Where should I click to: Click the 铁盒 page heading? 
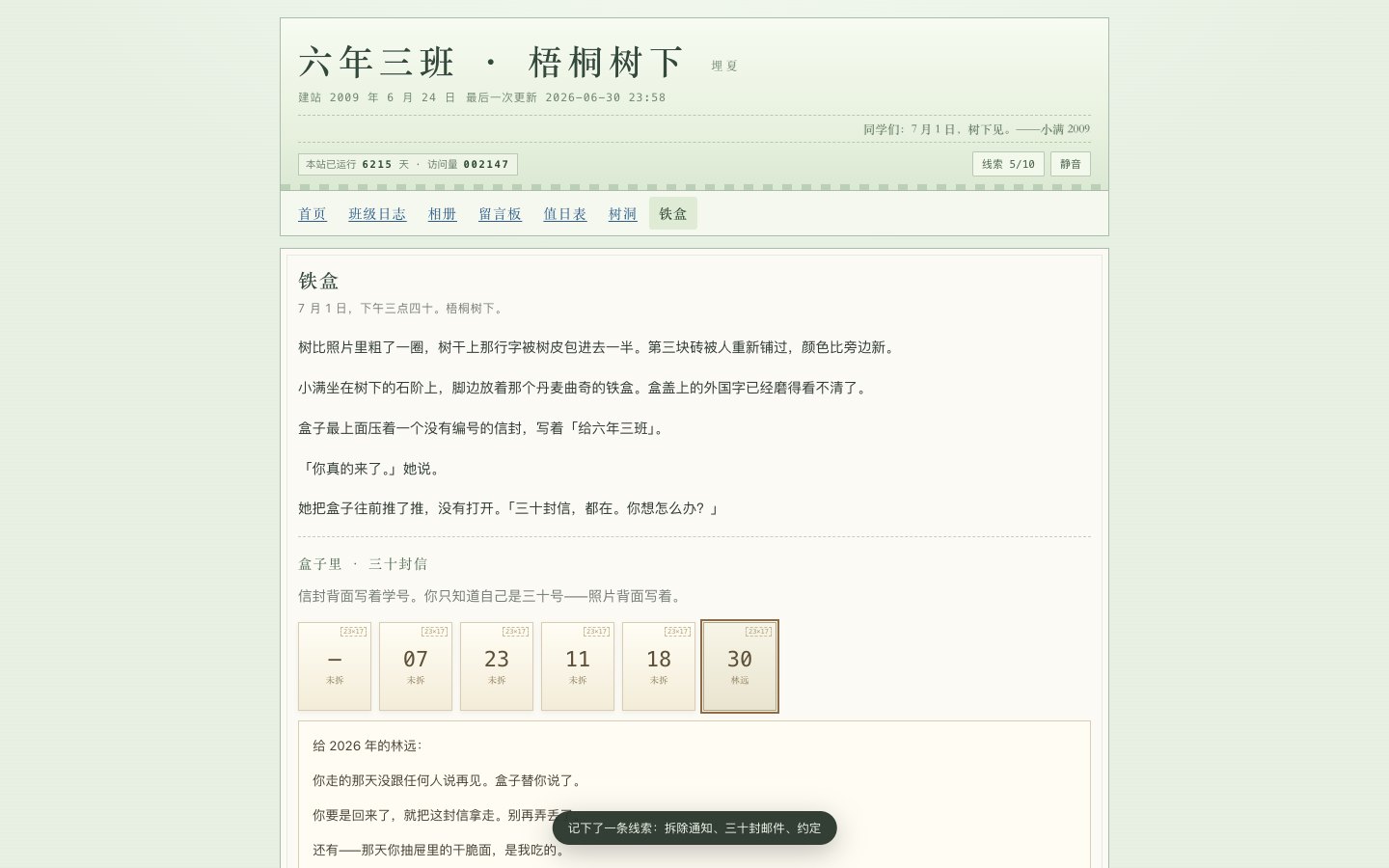pos(318,281)
